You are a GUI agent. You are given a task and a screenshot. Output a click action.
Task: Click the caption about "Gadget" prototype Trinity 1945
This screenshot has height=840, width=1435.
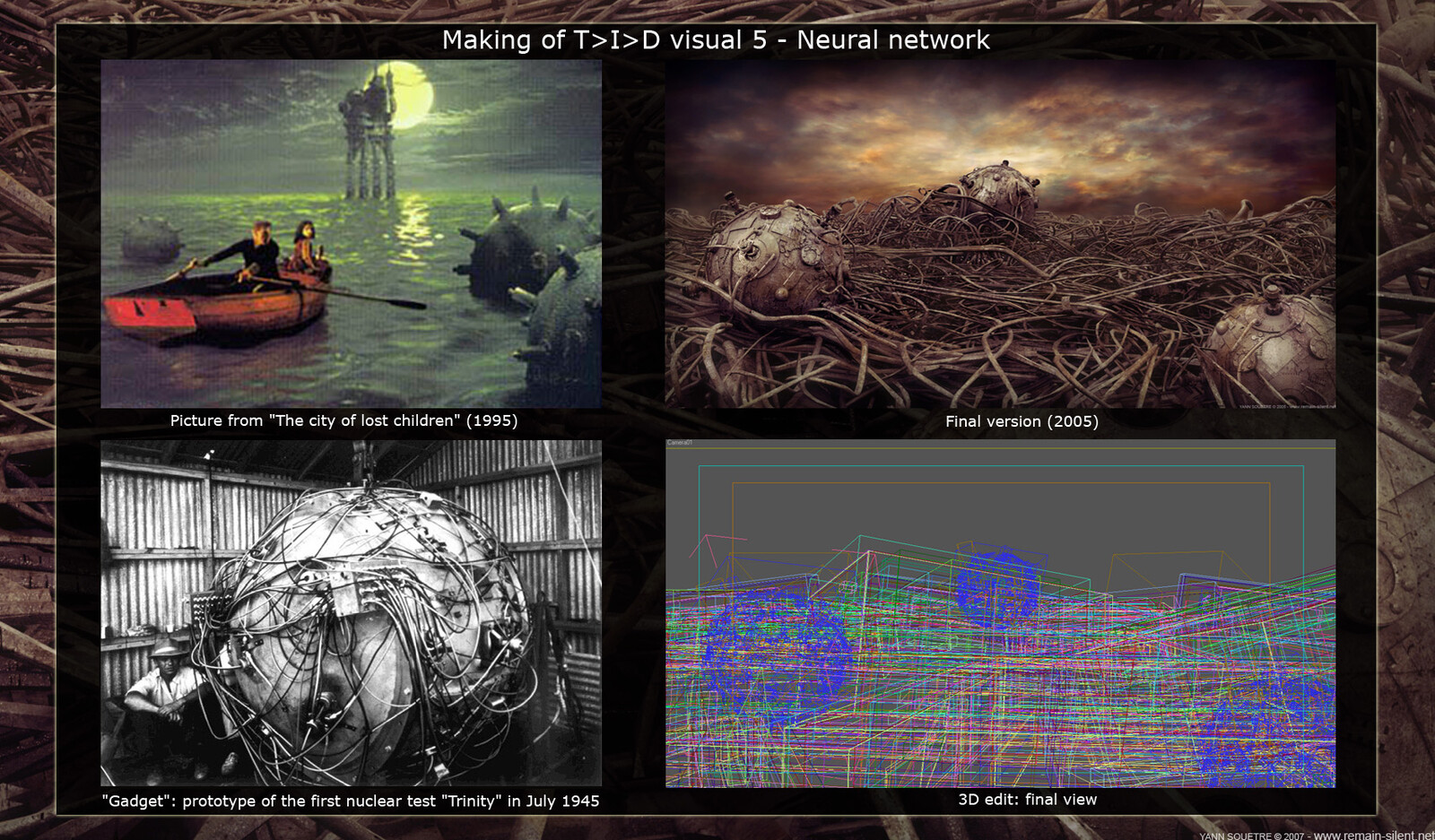pyautogui.click(x=351, y=801)
